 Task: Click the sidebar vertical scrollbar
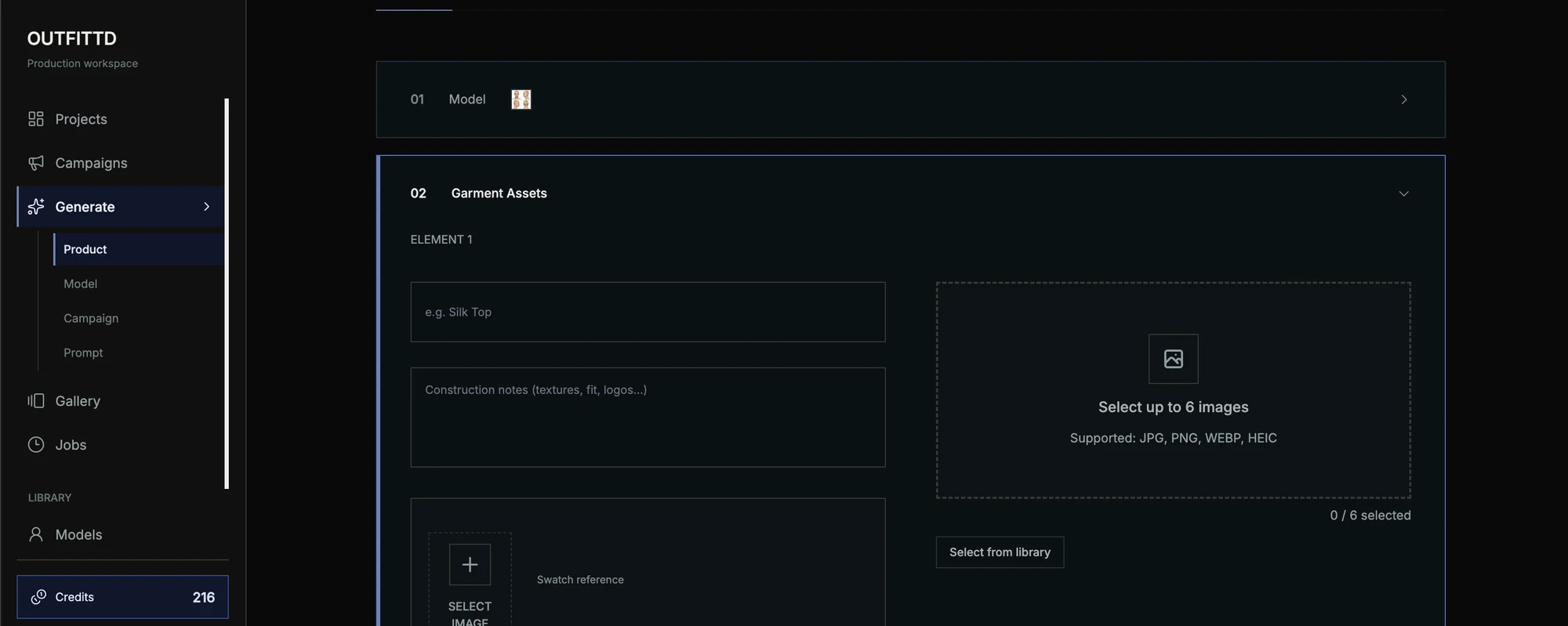point(227,293)
